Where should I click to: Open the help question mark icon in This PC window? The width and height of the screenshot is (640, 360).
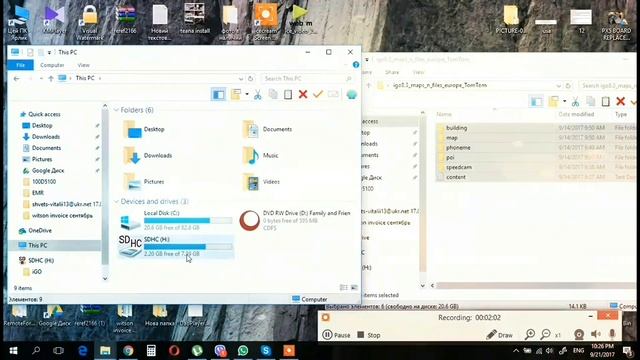coord(356,64)
